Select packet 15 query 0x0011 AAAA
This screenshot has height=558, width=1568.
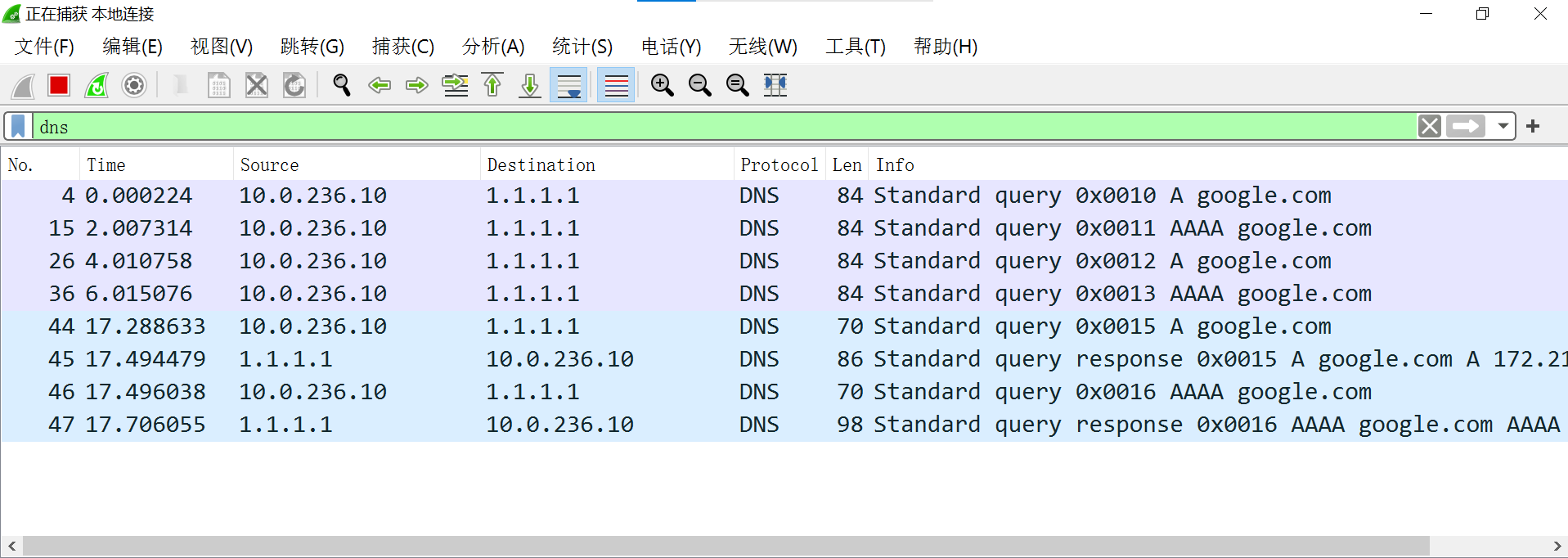tap(784, 228)
